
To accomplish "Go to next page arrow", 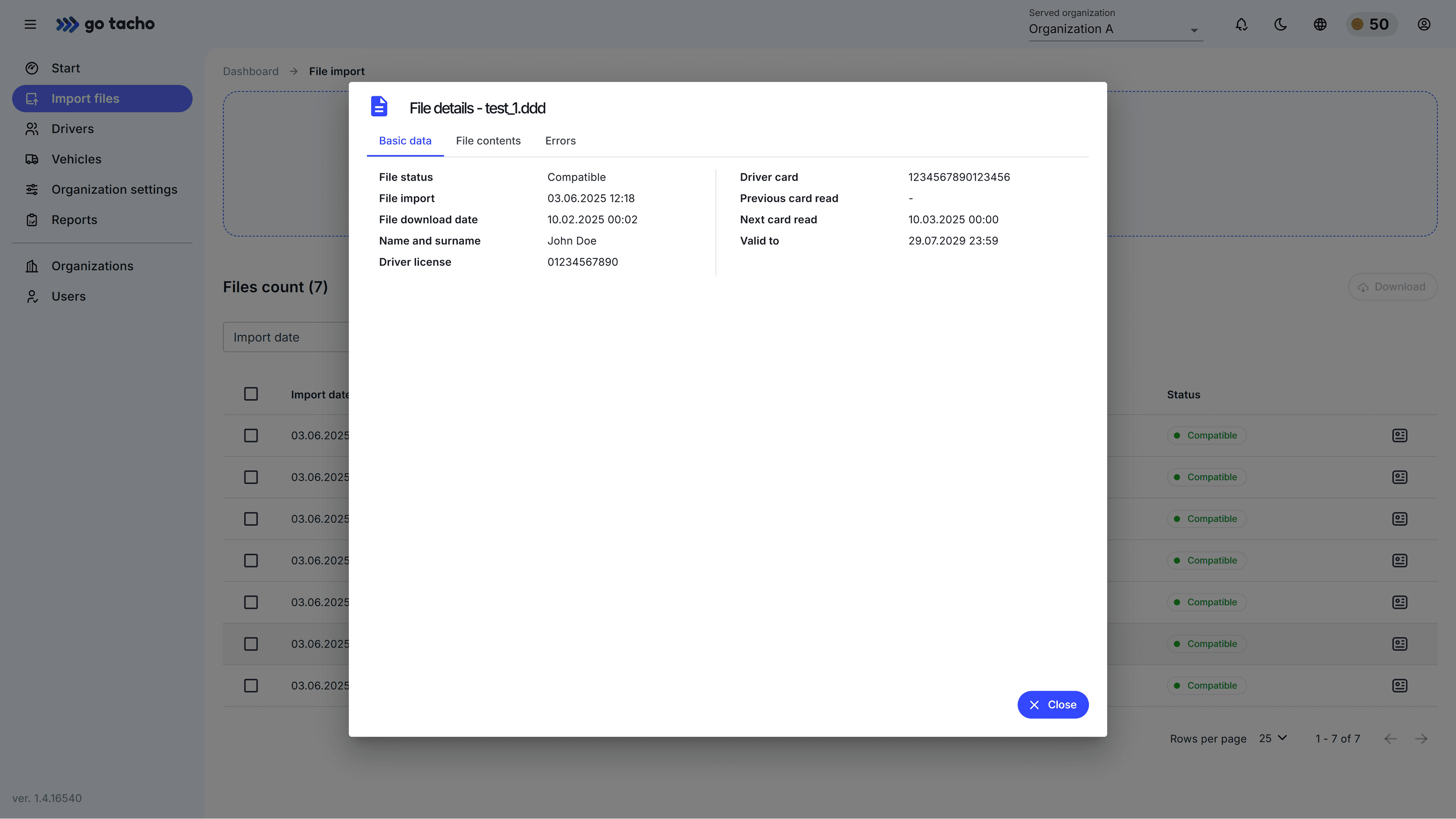I will tap(1421, 739).
